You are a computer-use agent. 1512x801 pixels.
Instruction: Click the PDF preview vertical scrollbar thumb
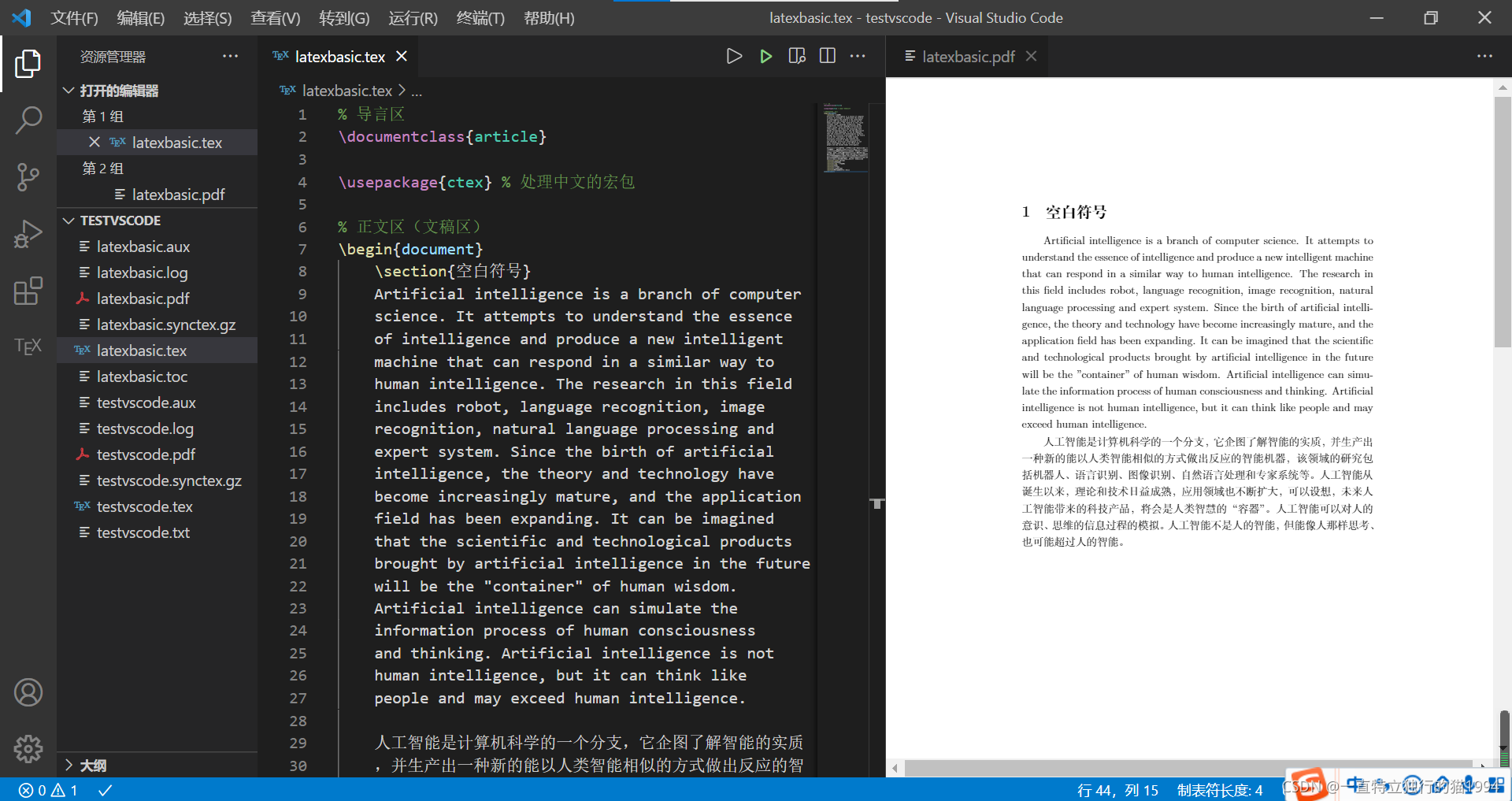point(1503,221)
